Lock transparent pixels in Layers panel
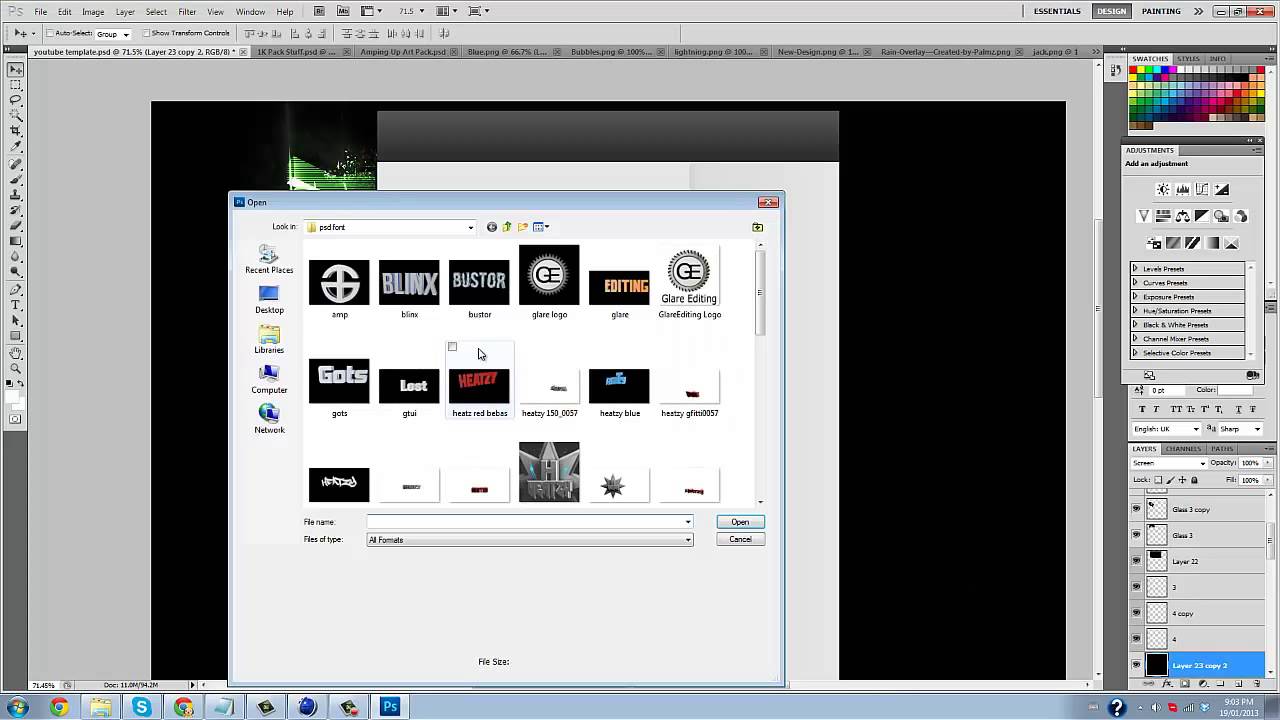1280x720 pixels. (1159, 480)
